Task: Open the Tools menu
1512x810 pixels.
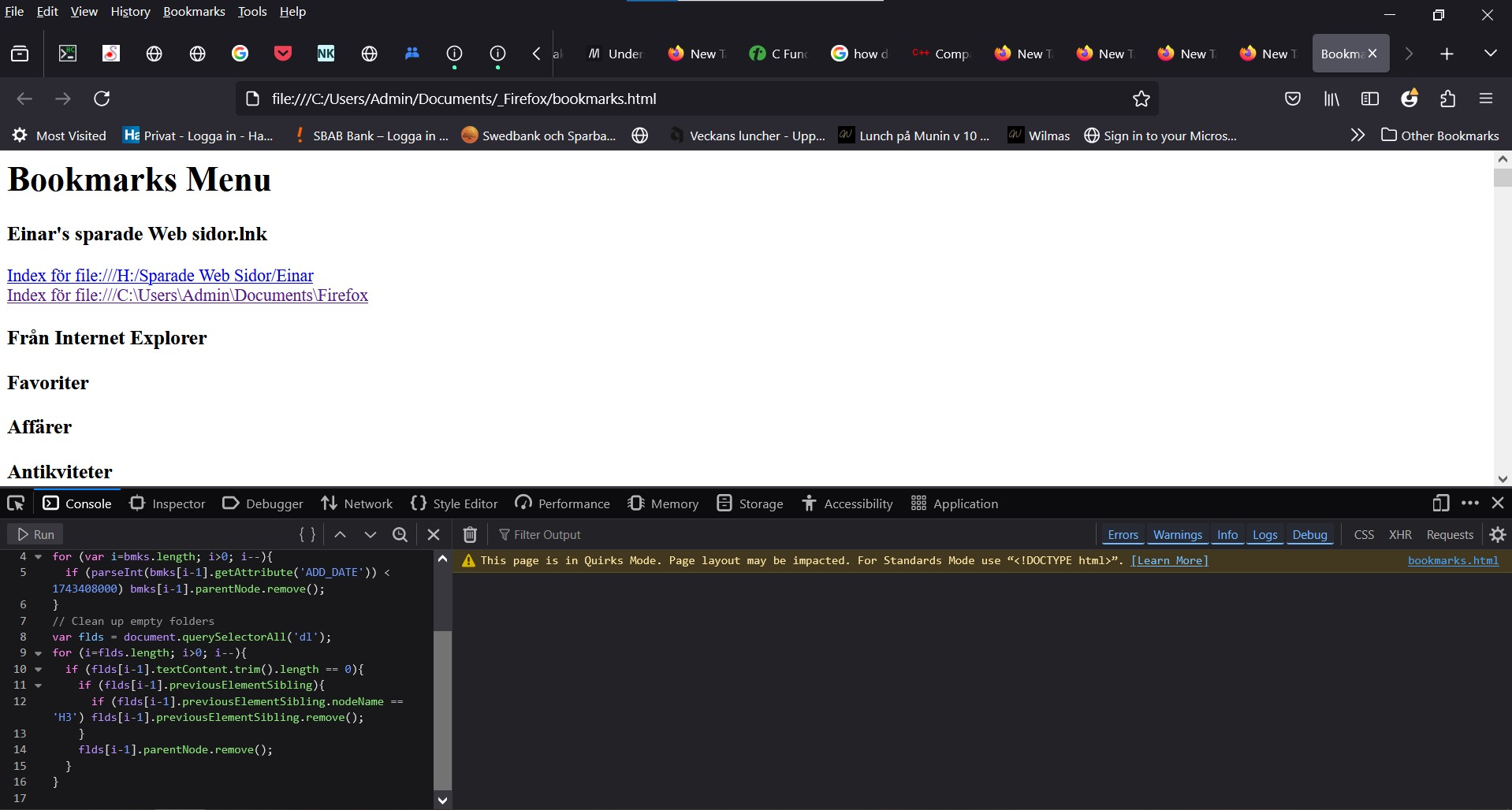Action: click(x=252, y=12)
